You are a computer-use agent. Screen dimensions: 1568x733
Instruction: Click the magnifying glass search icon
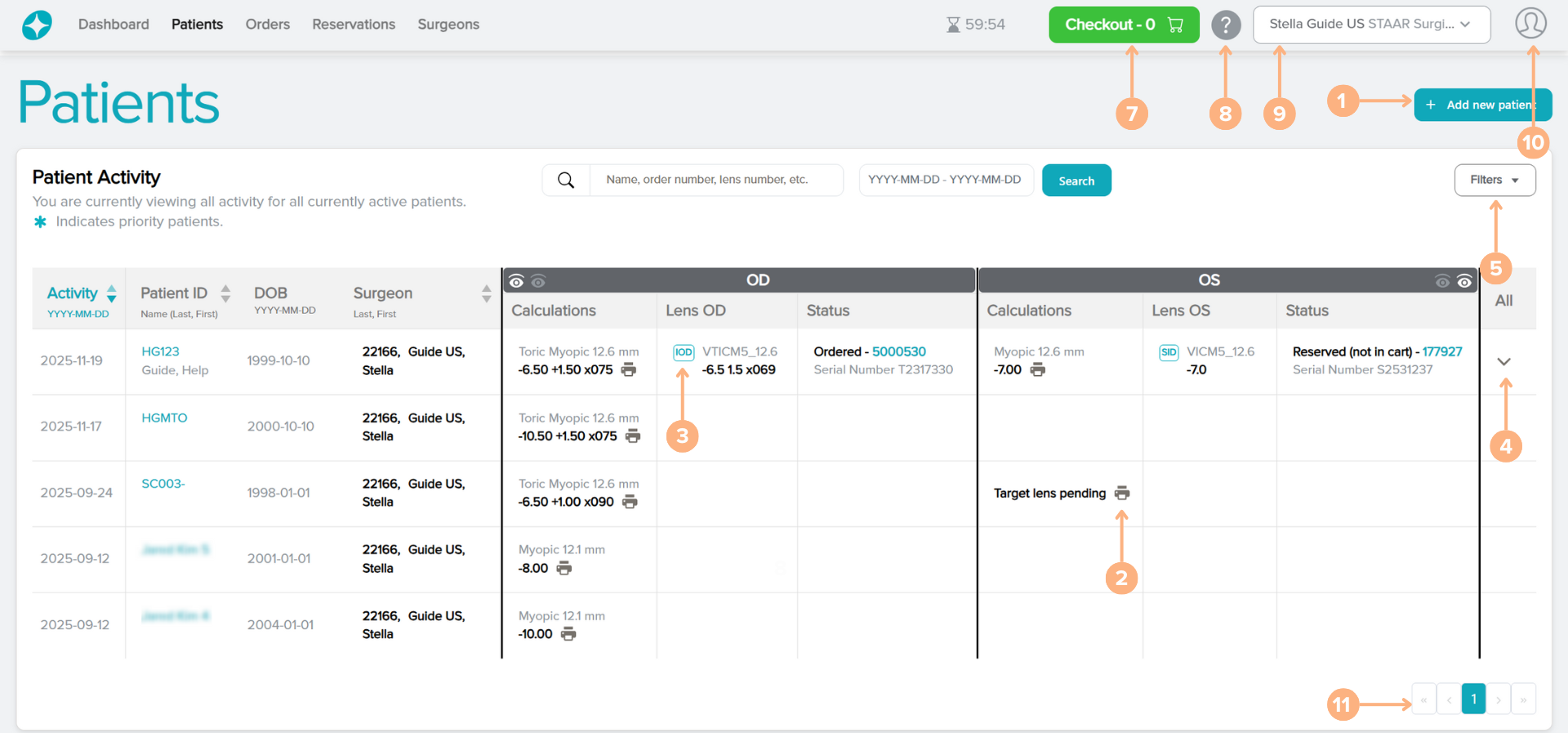[x=566, y=181]
